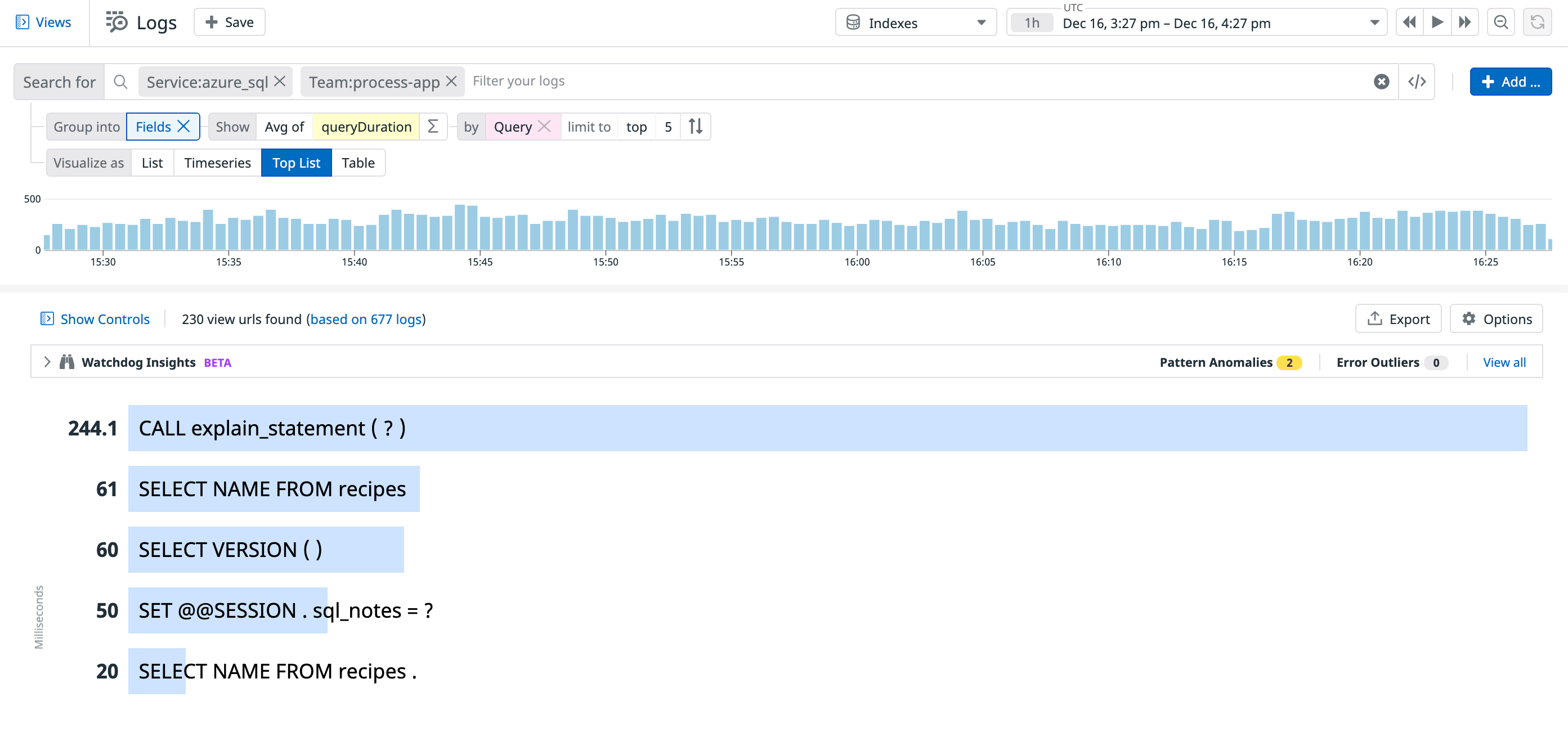Click the Watchdog binoculars icon
Screen dimensions: 1568x737
(67, 362)
